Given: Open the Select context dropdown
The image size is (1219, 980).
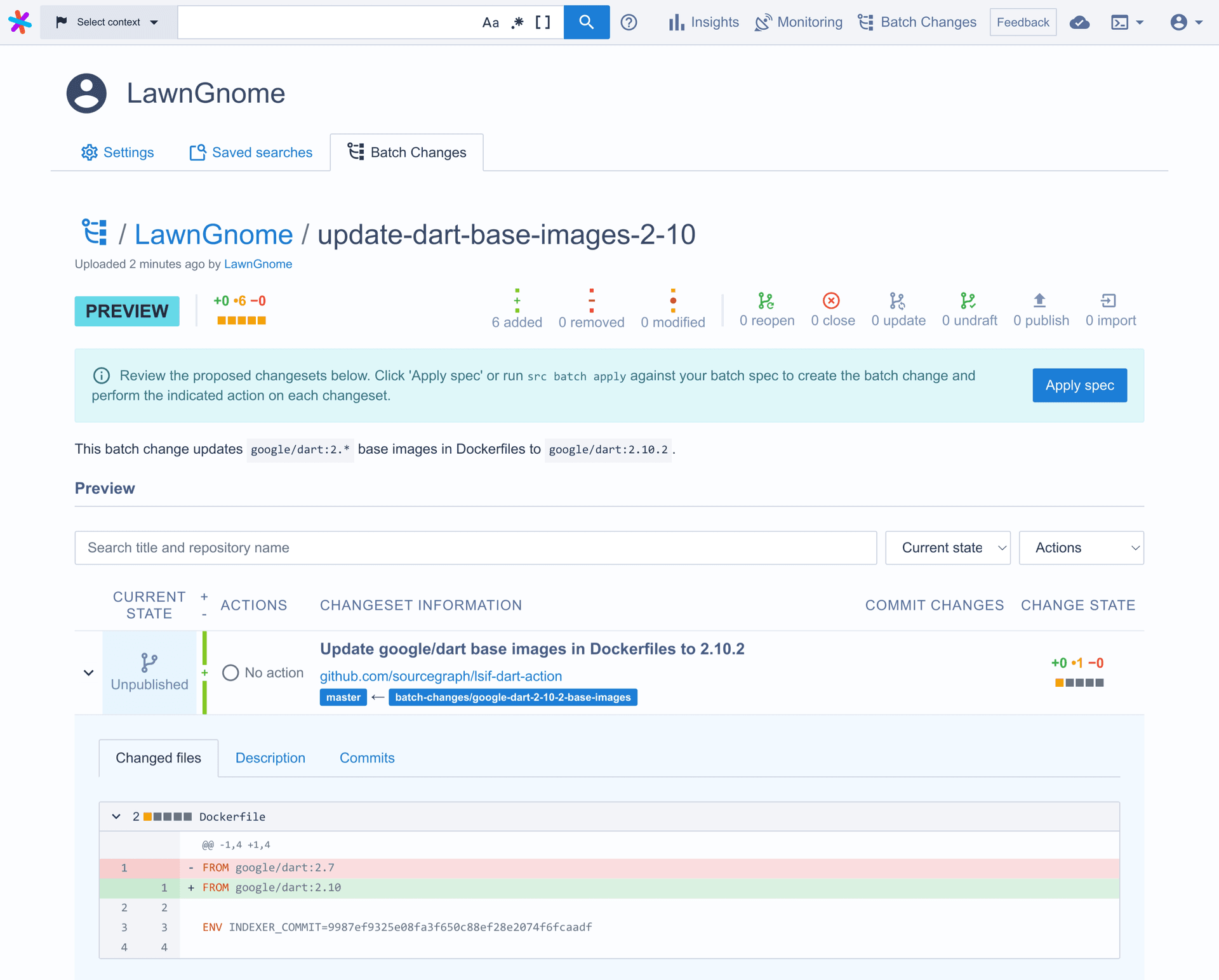Looking at the screenshot, I should click(x=108, y=22).
